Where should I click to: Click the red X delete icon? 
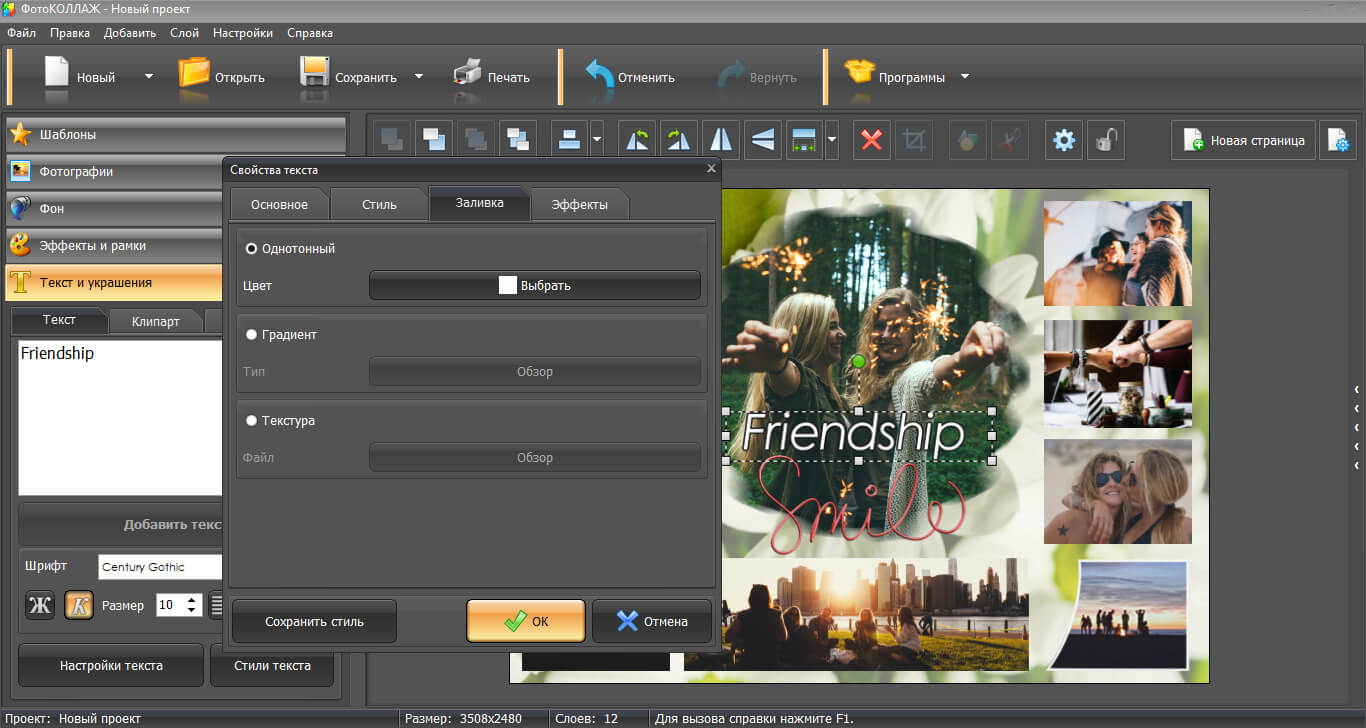click(872, 140)
